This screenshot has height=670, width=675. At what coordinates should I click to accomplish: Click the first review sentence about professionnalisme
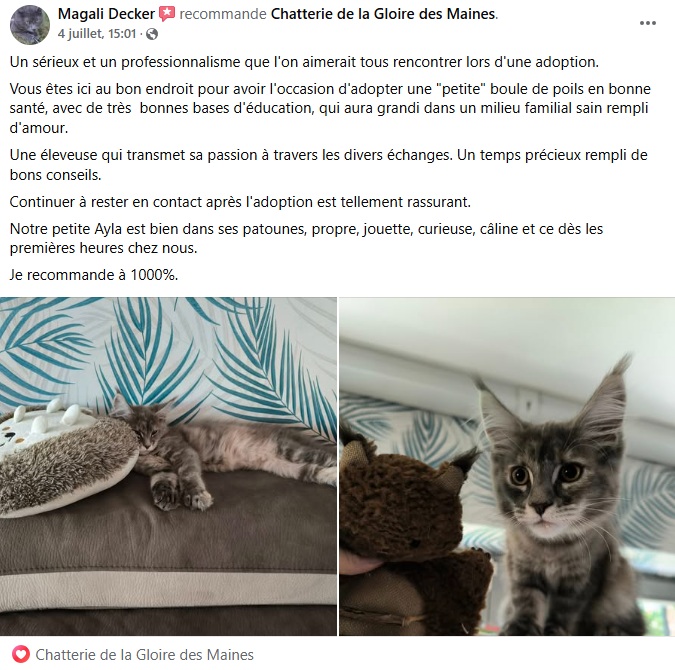tap(304, 62)
